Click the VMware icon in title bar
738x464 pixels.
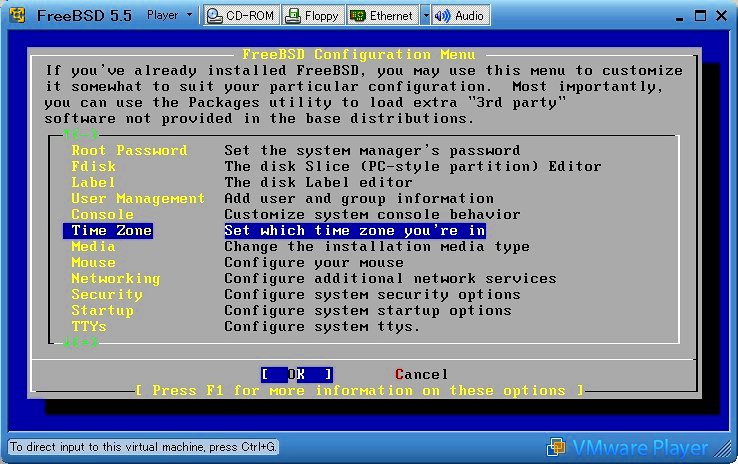click(17, 16)
